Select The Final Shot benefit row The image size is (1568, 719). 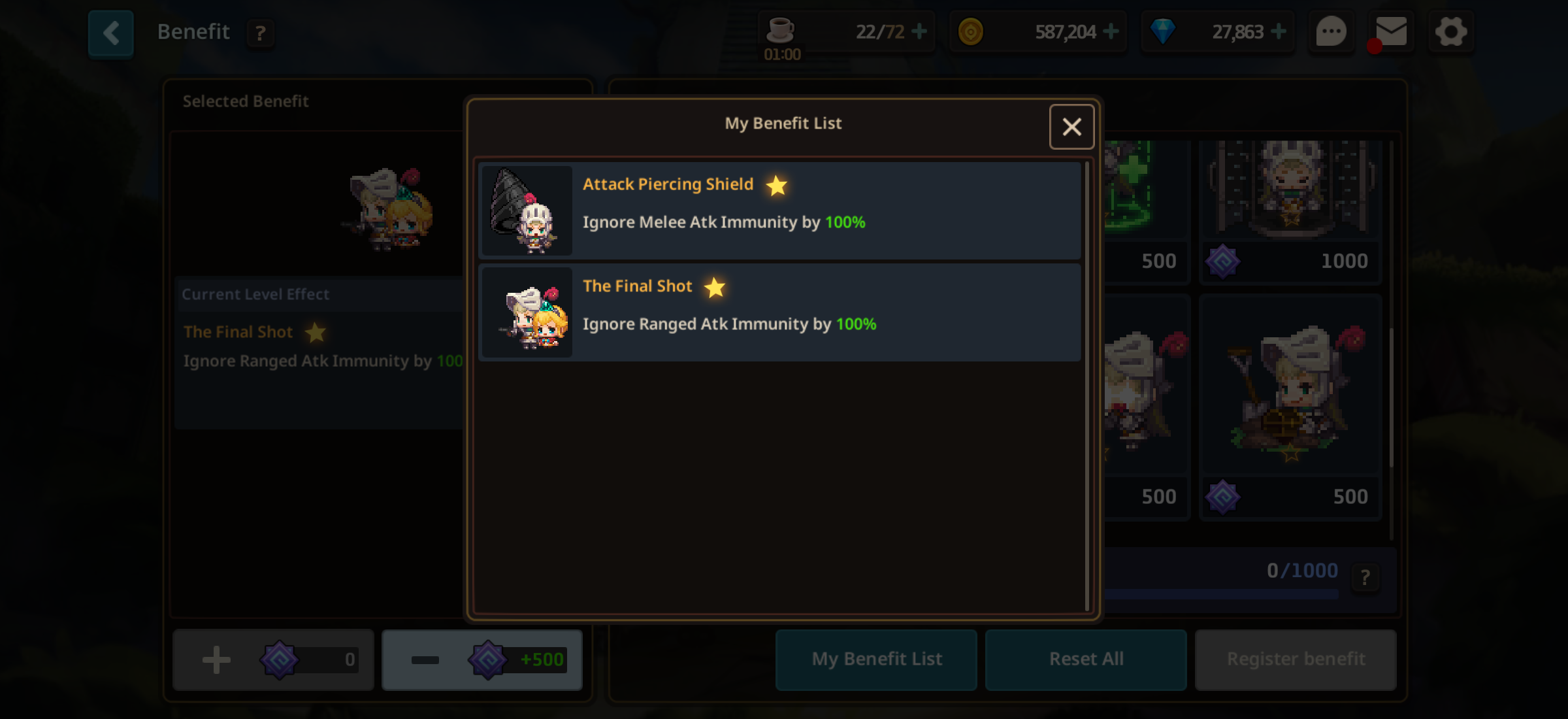click(x=780, y=312)
